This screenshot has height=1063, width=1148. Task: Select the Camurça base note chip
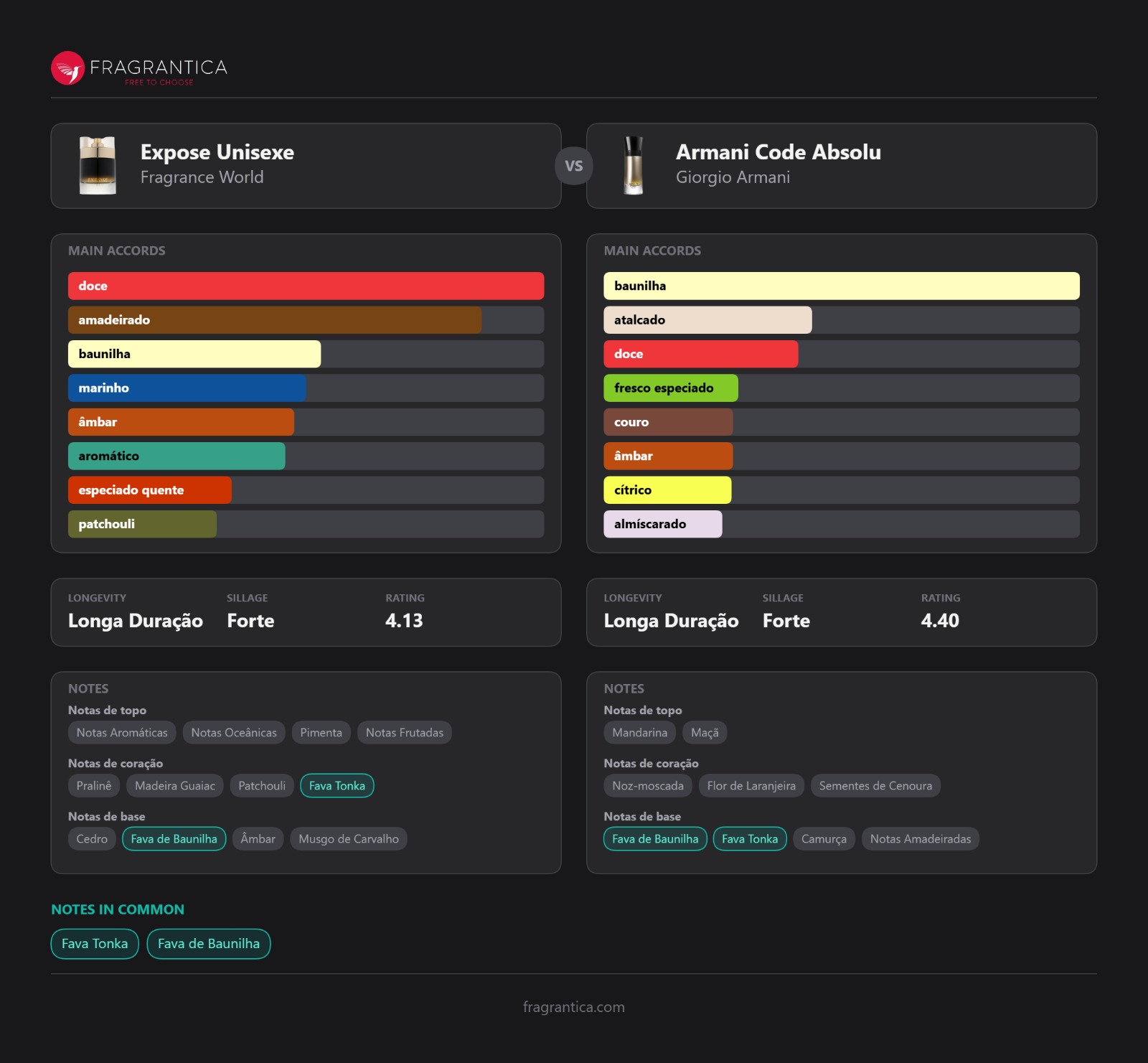[824, 839]
